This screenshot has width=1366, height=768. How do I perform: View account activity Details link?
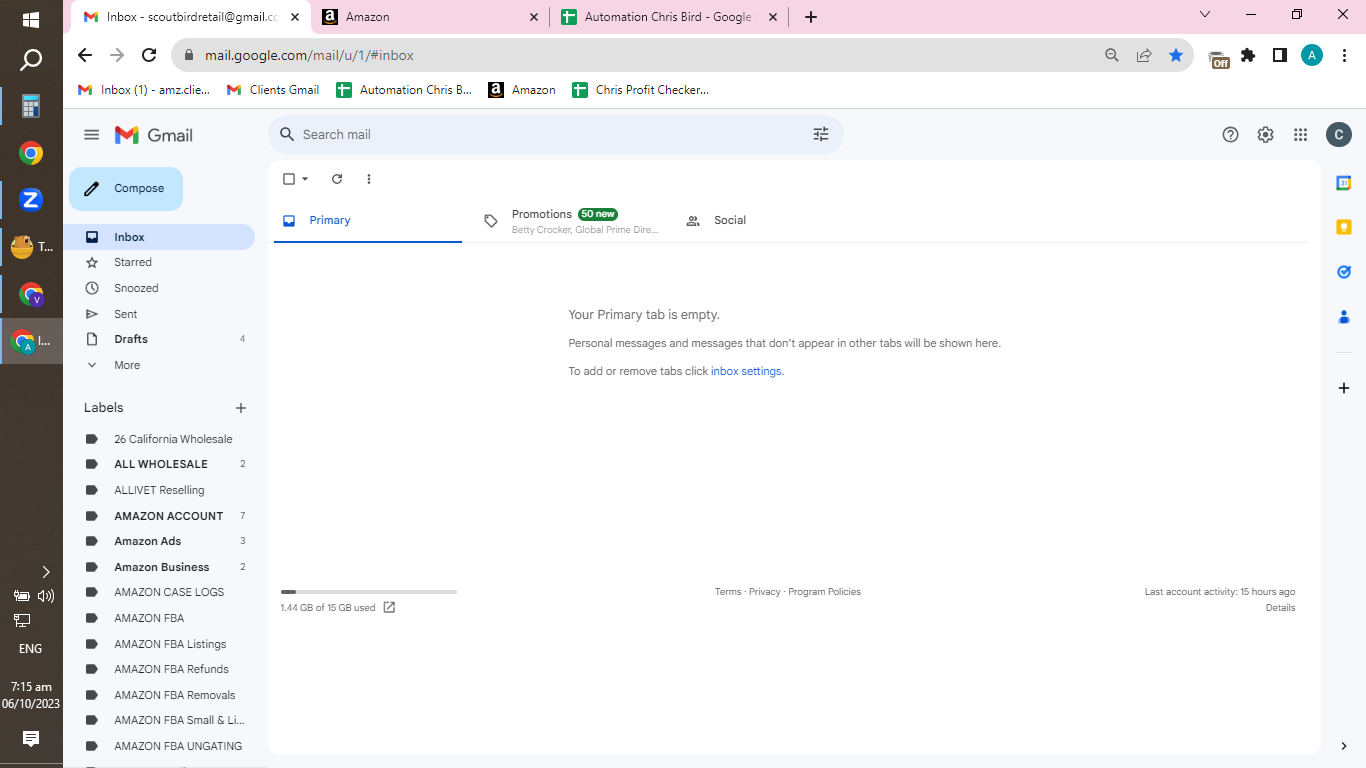tap(1280, 608)
